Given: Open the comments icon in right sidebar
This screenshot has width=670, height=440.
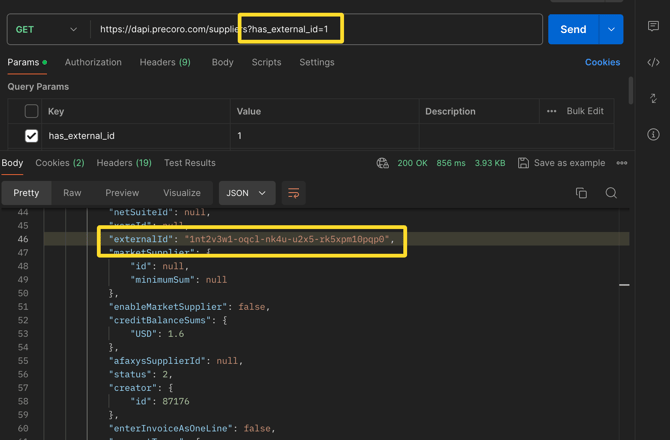Looking at the screenshot, I should click(x=653, y=27).
